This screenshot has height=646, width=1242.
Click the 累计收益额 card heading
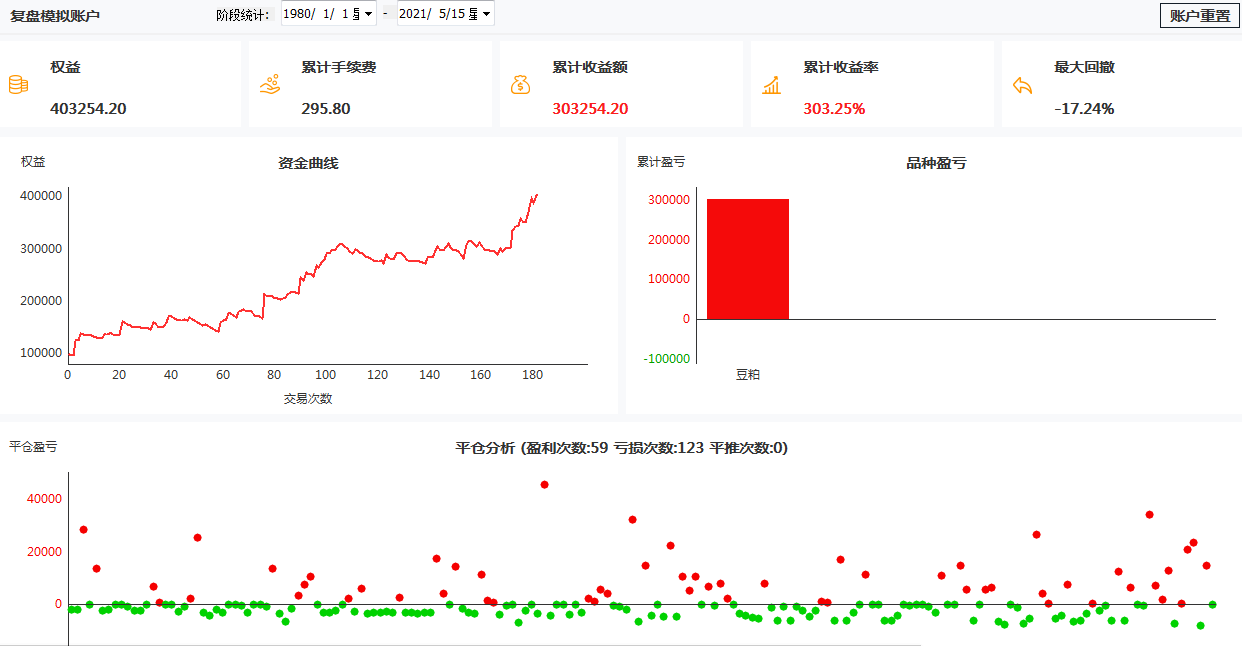(590, 67)
